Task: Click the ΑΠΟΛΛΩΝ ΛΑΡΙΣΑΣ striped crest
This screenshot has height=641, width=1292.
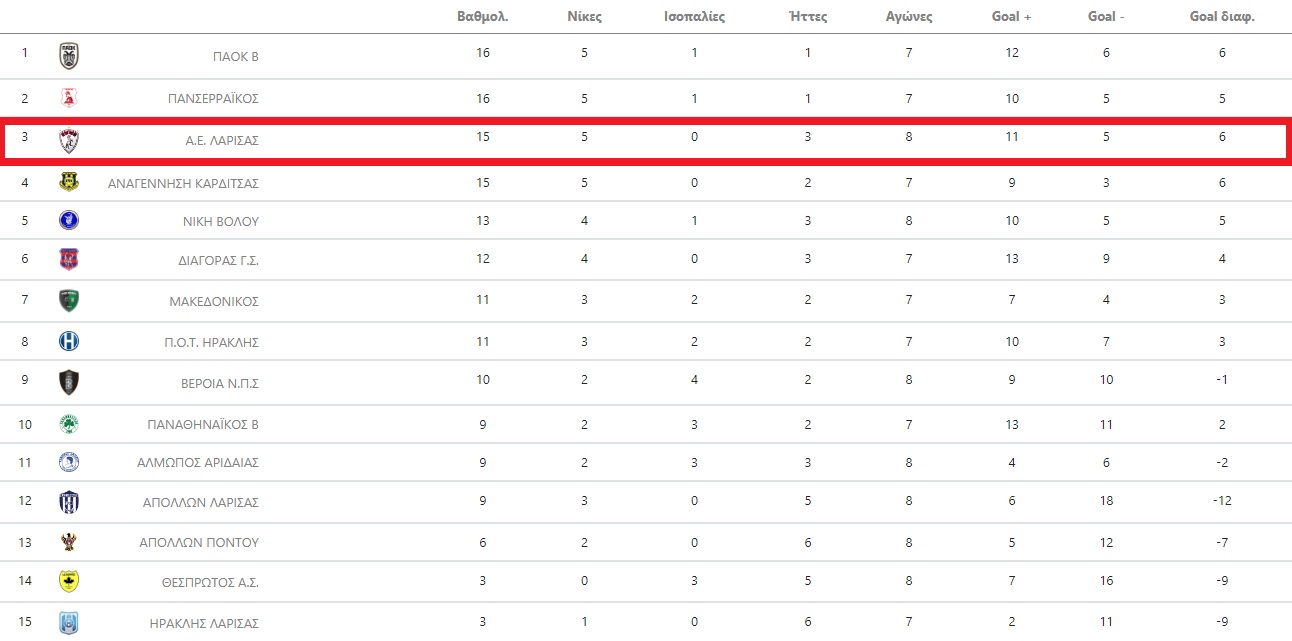Action: pos(69,502)
